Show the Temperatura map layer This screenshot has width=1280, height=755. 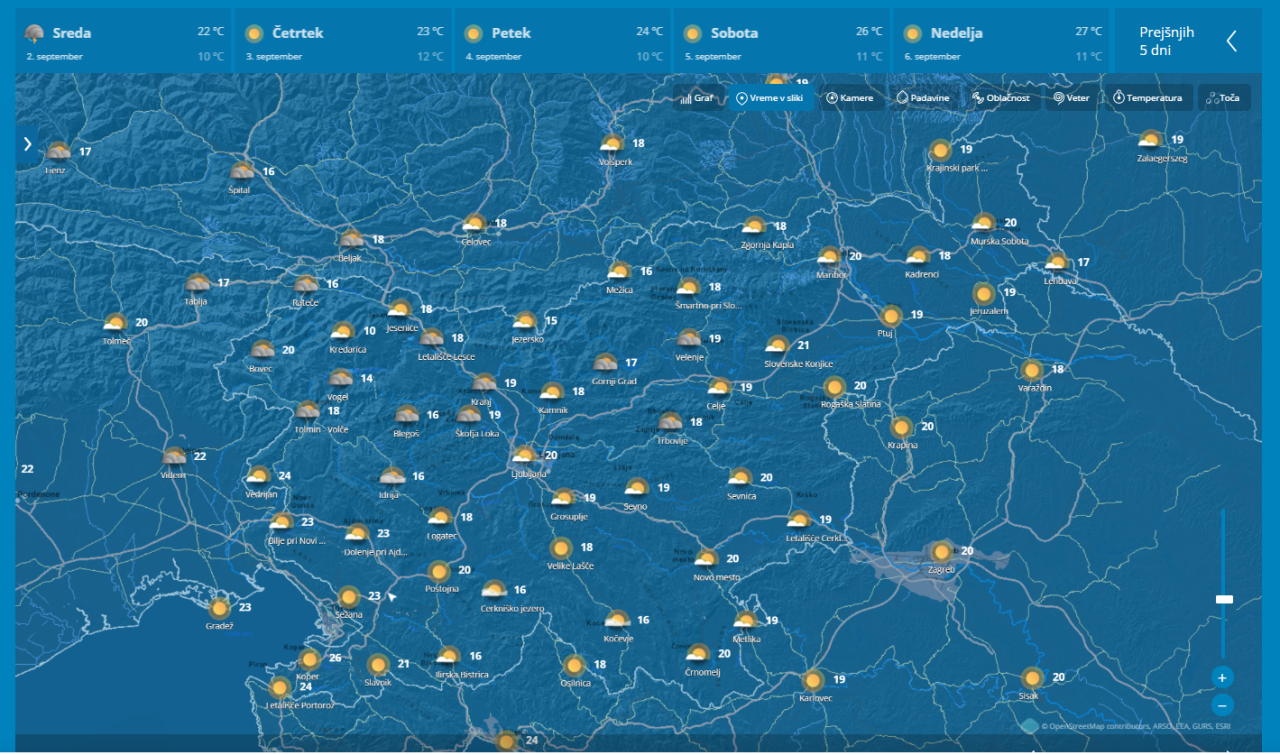pos(1147,98)
